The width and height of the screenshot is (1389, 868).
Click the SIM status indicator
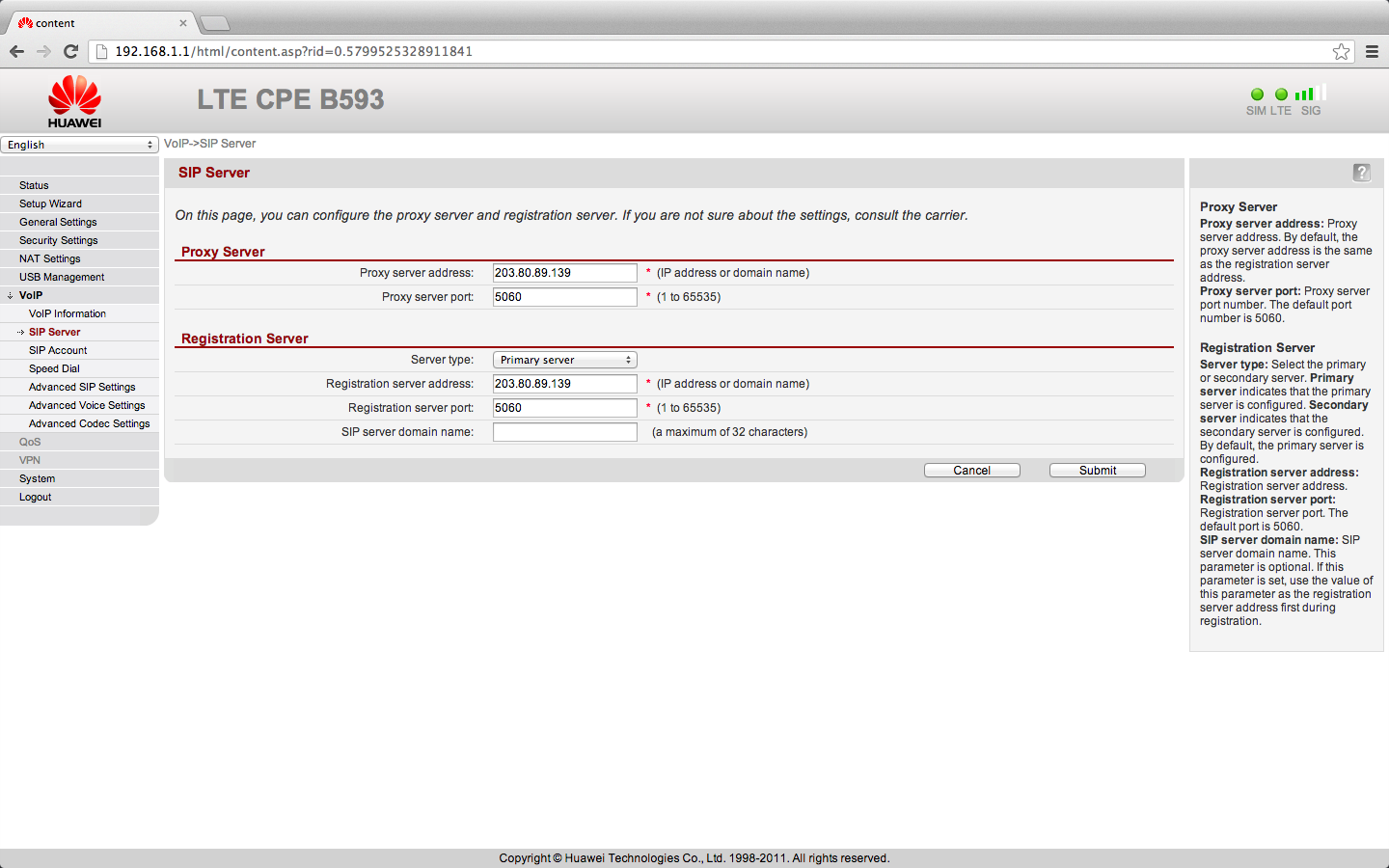(x=1257, y=95)
